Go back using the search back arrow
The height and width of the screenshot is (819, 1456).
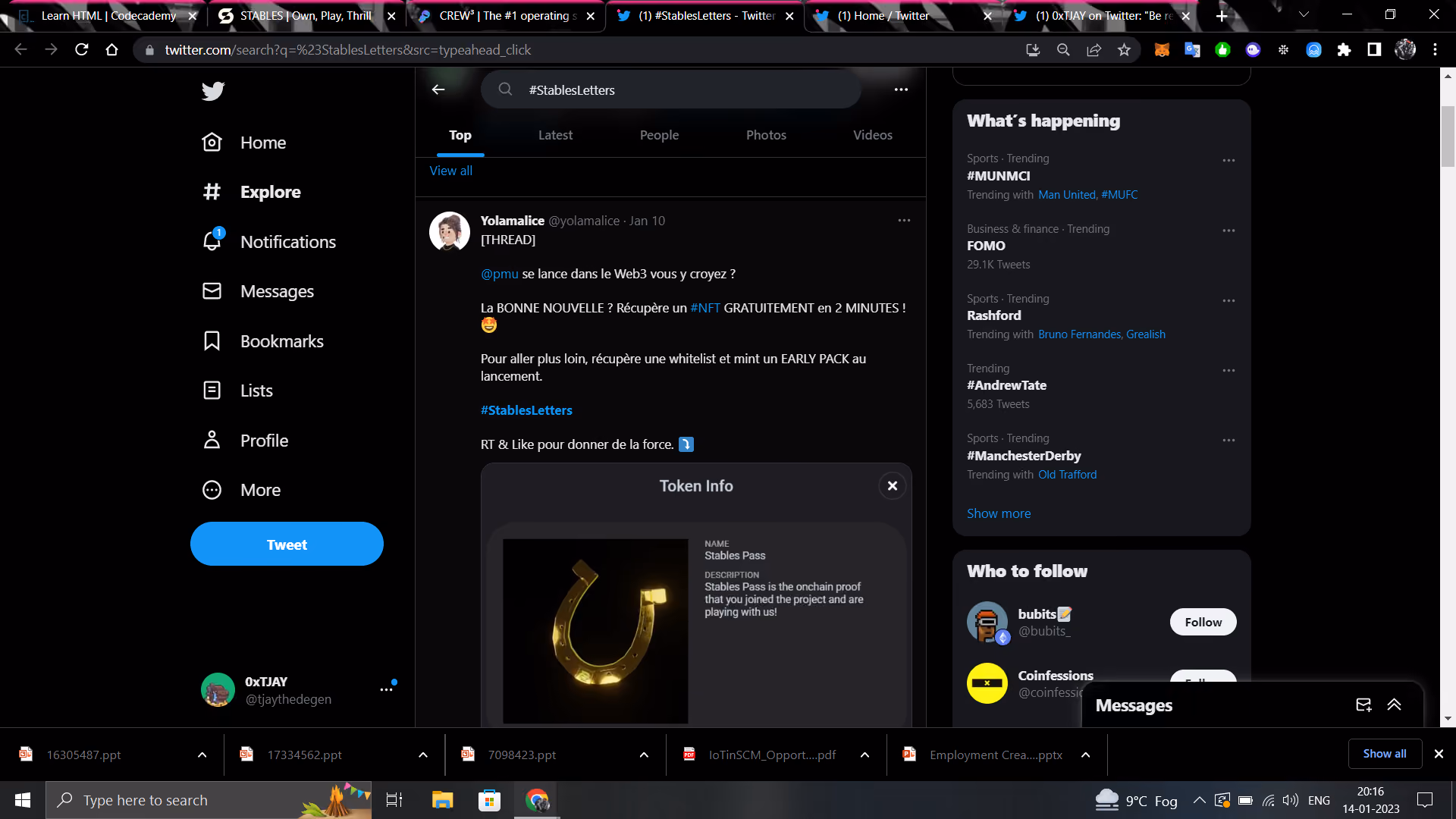[438, 89]
